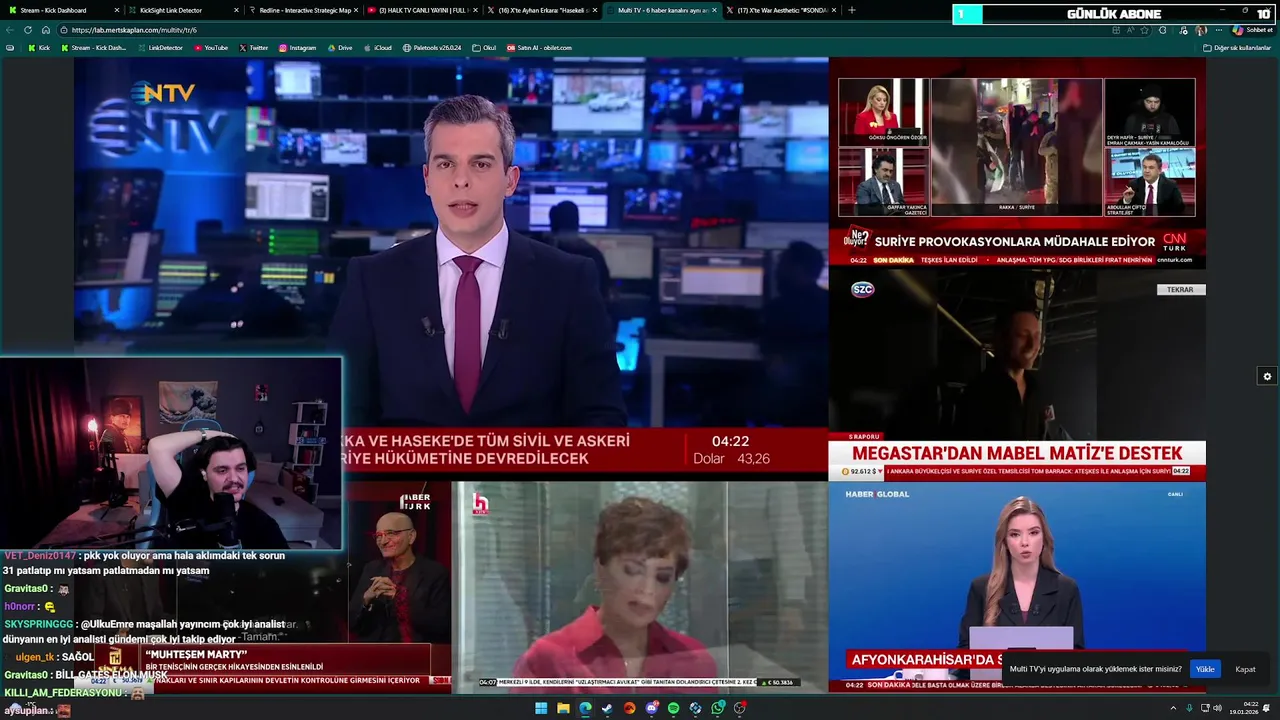Open the browser extensions icon
This screenshot has width=1280, height=720.
click(1162, 30)
